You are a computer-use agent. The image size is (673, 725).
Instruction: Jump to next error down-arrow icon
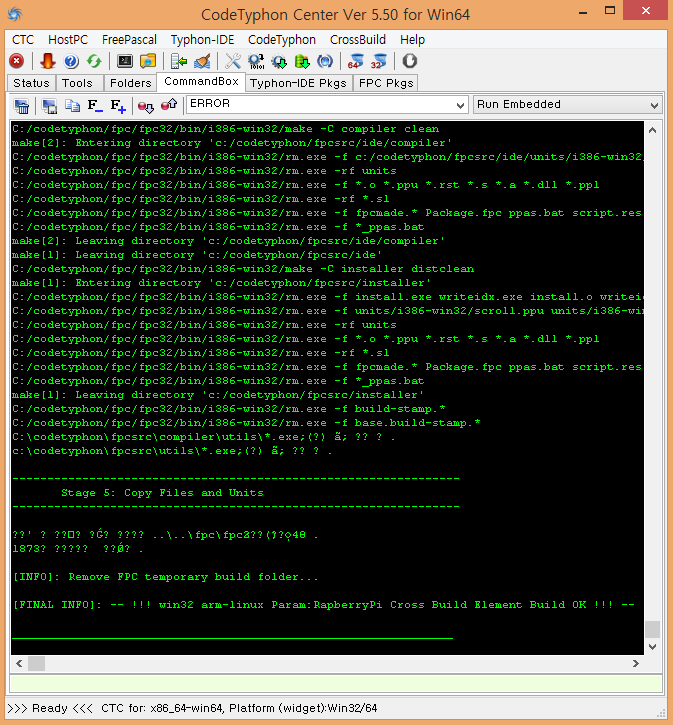[146, 106]
